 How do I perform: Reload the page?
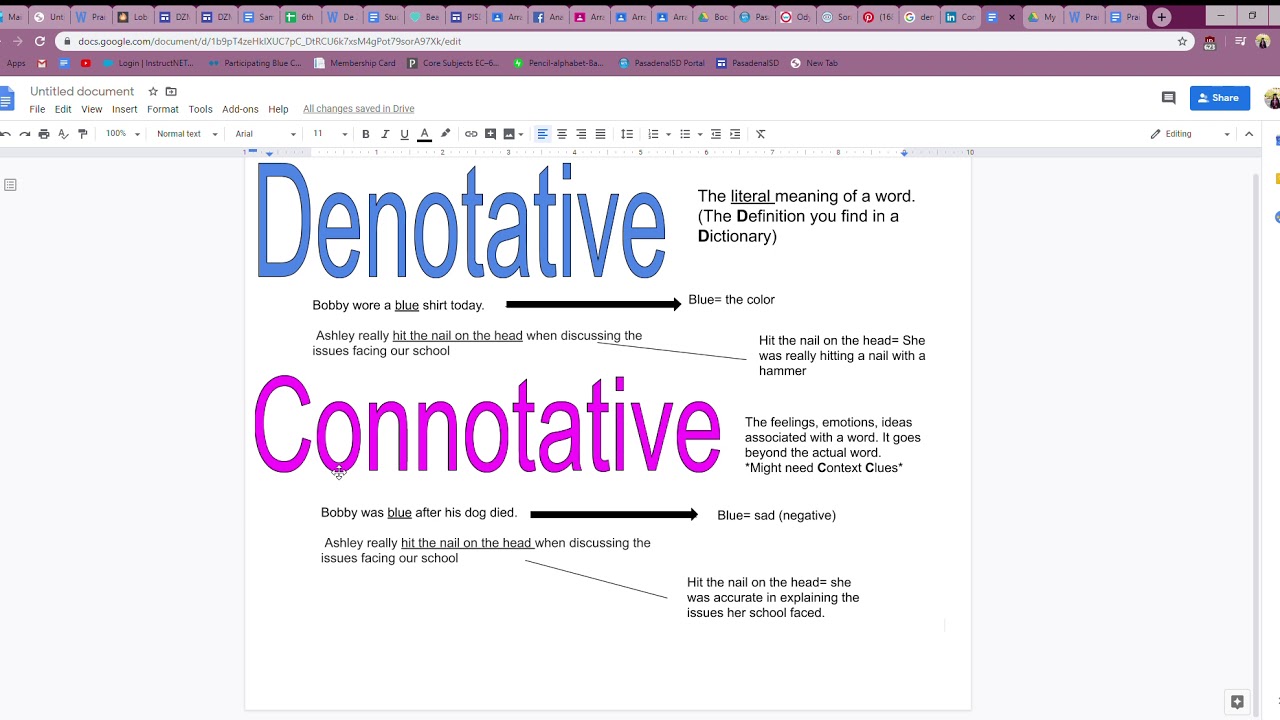coord(39,41)
